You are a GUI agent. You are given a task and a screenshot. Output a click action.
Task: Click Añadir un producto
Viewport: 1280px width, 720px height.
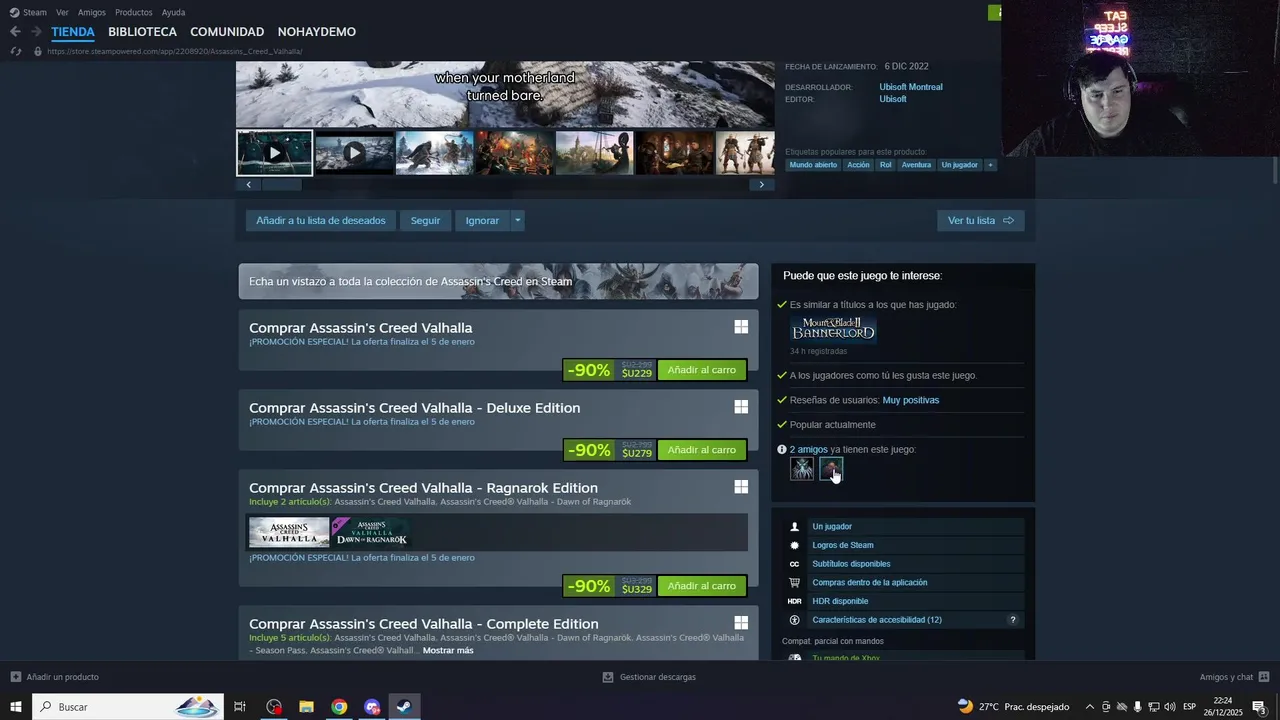tap(55, 677)
